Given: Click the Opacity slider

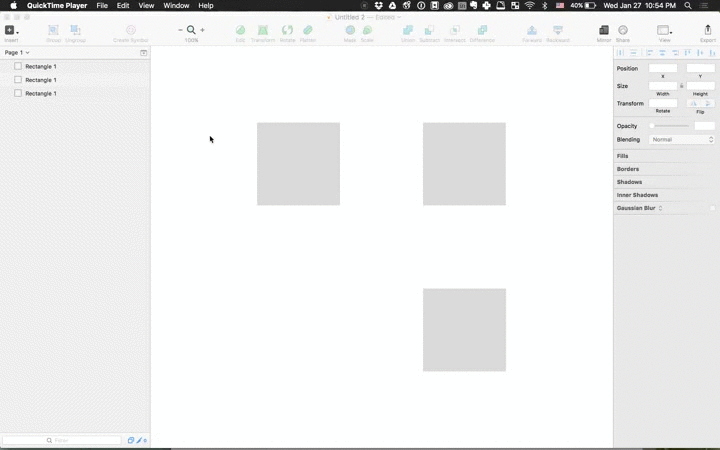Looking at the screenshot, I should point(669,126).
